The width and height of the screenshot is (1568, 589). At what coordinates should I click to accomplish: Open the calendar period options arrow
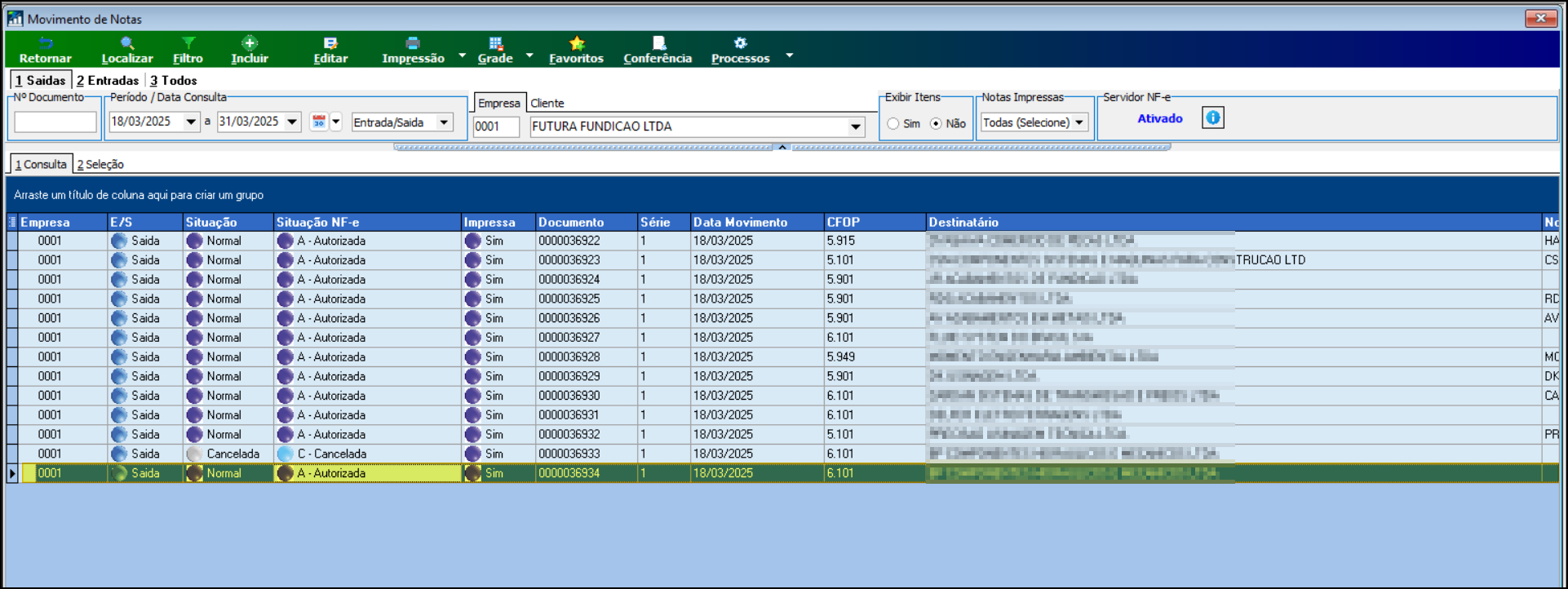click(335, 122)
